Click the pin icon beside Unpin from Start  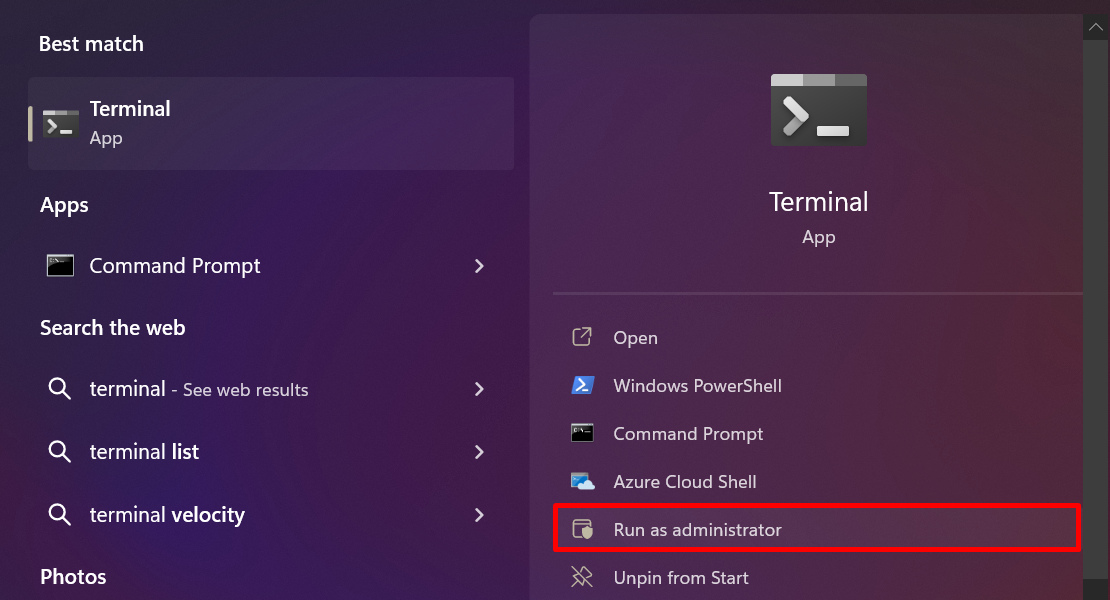point(583,578)
